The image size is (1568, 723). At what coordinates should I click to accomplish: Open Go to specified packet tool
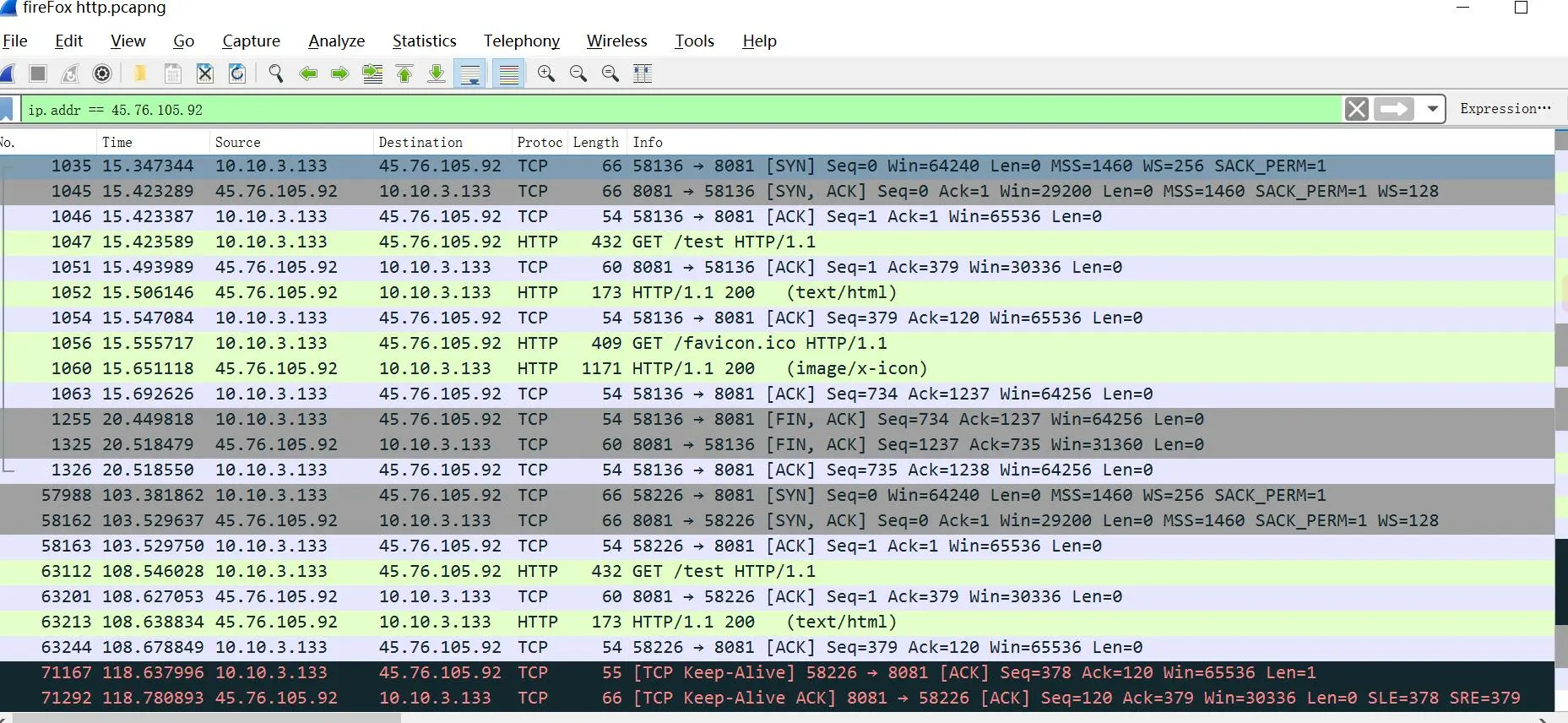click(x=372, y=73)
